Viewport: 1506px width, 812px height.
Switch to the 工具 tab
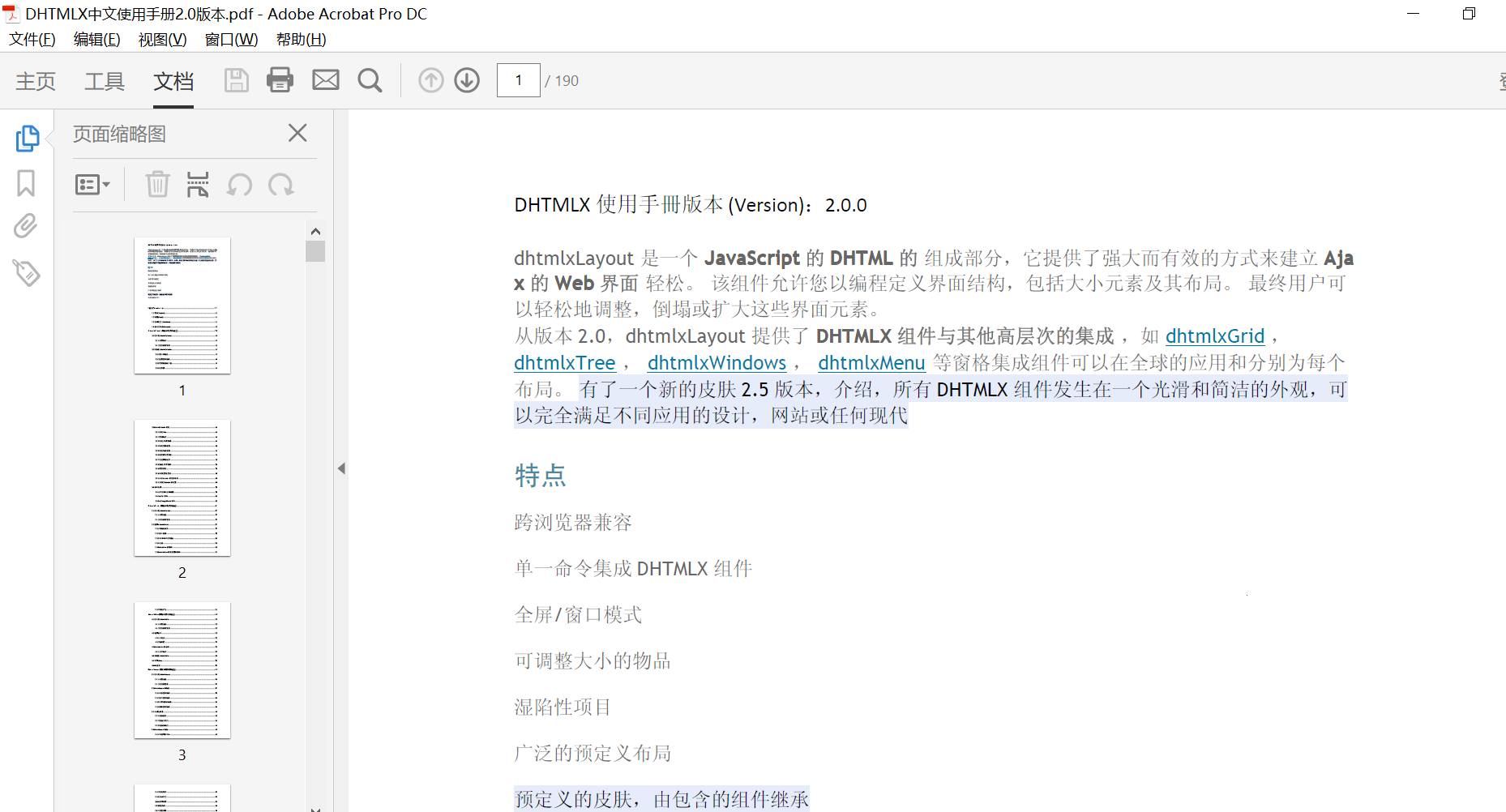click(x=105, y=81)
